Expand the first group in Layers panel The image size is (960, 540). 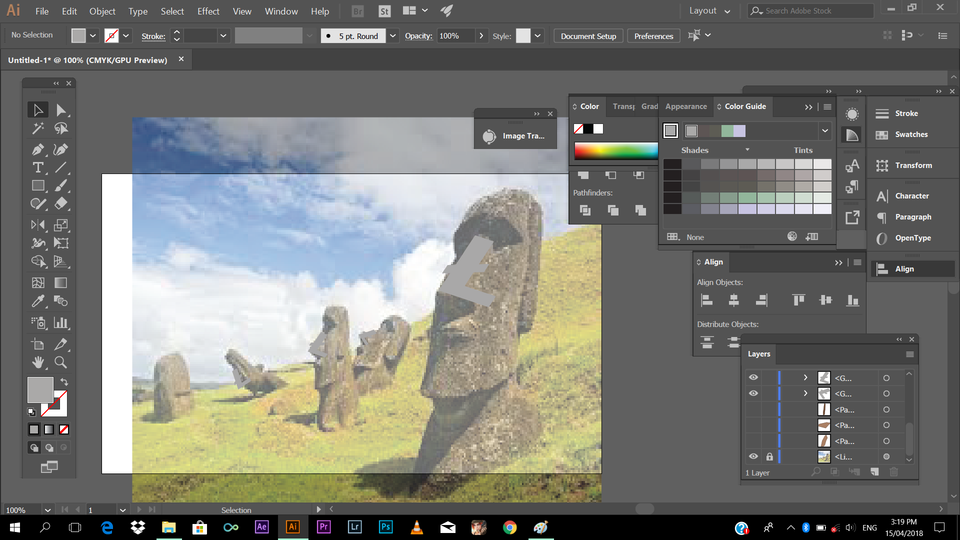point(805,378)
